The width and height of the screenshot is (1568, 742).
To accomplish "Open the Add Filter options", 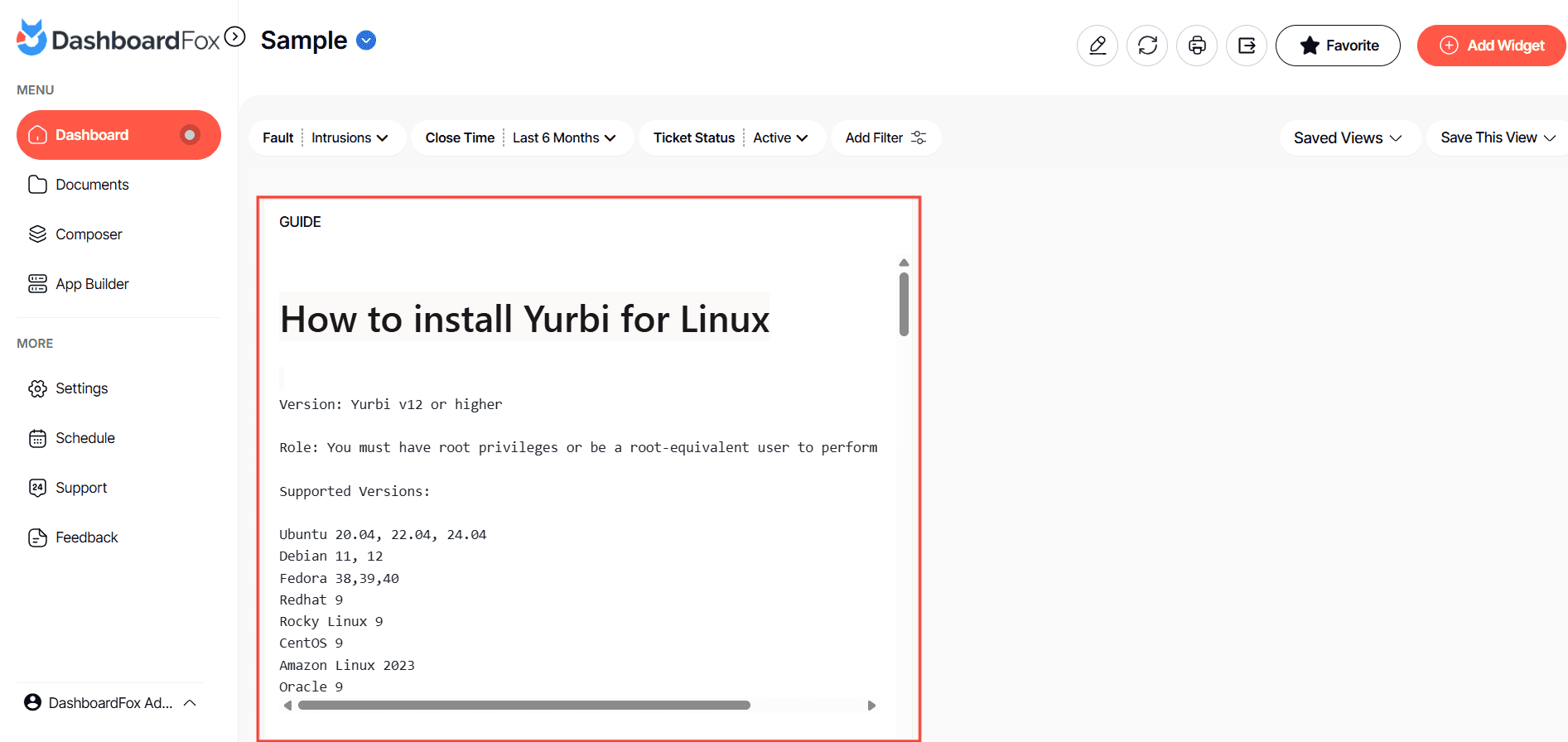I will pyautogui.click(x=885, y=137).
